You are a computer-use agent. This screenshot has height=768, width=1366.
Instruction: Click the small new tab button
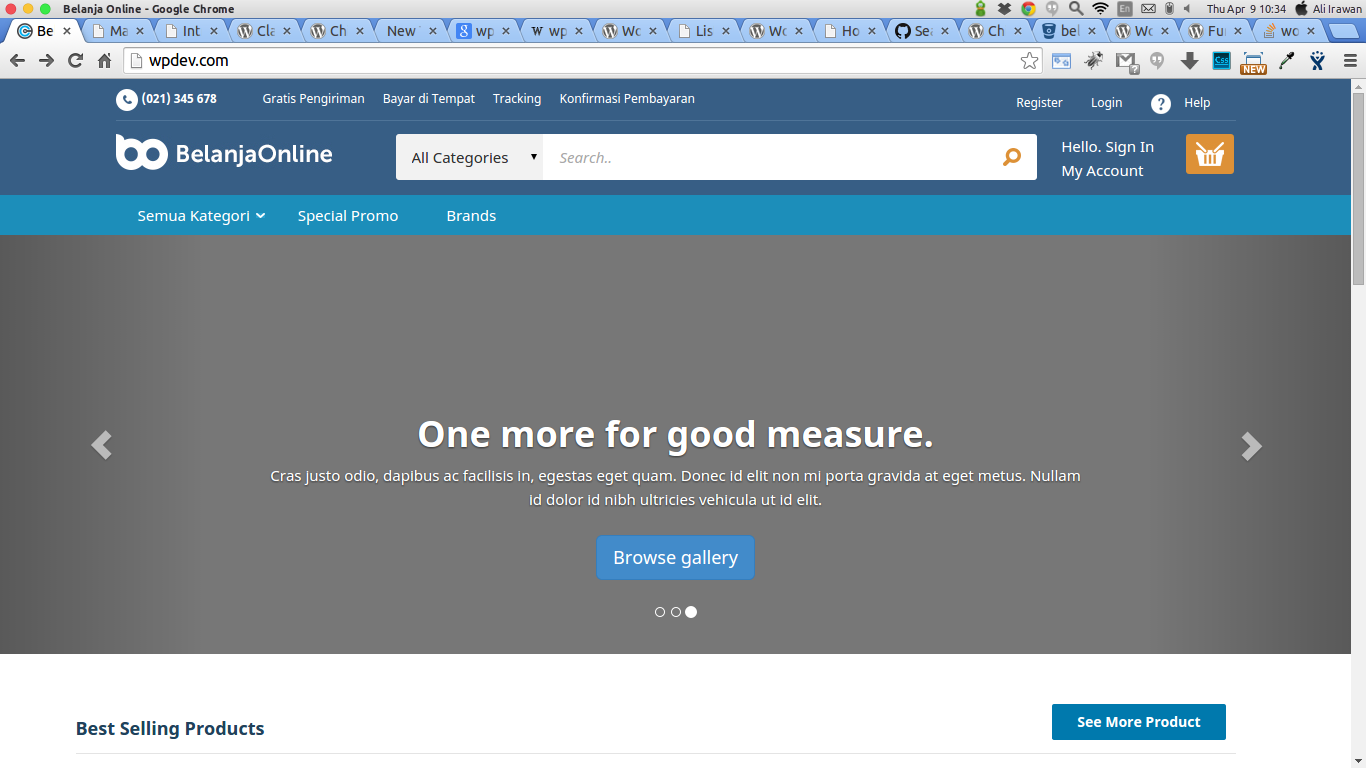click(1344, 31)
